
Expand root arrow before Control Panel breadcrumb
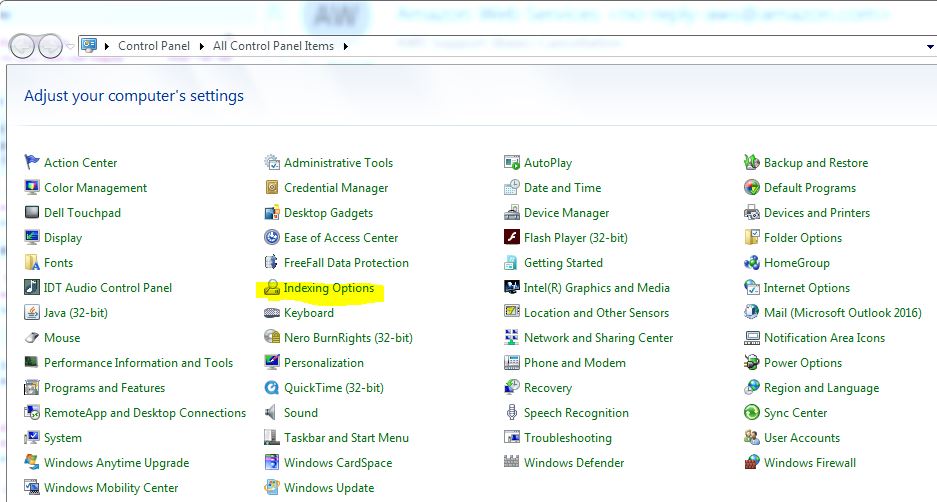coord(106,46)
